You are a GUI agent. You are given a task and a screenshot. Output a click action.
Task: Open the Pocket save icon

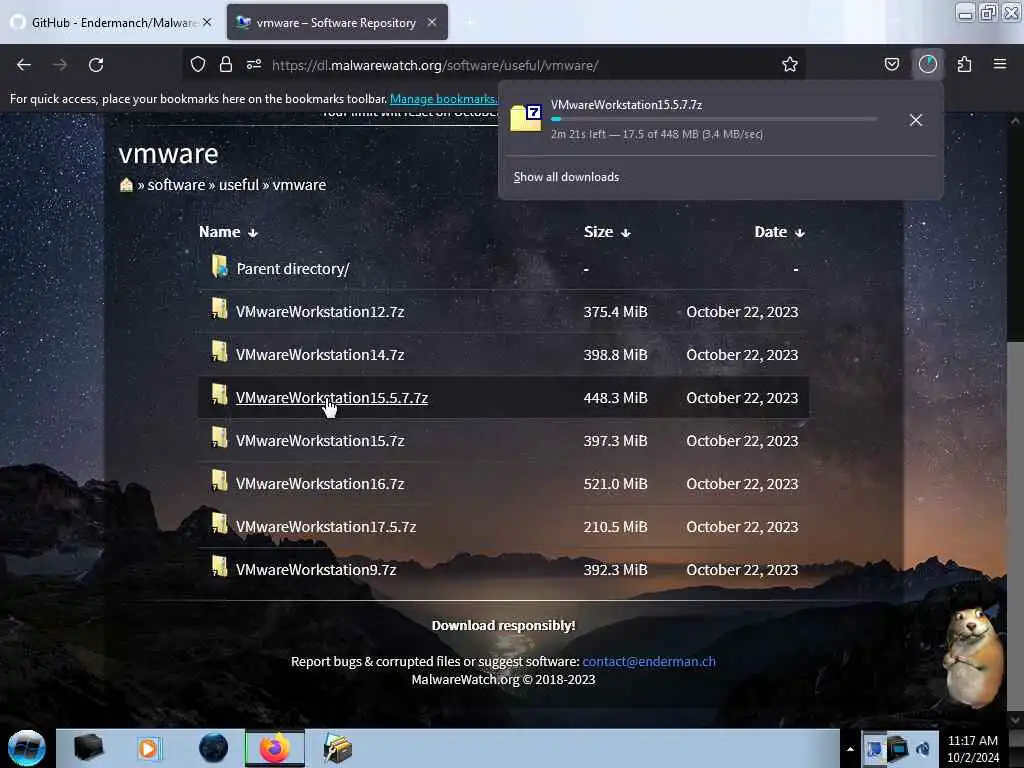[x=891, y=64]
